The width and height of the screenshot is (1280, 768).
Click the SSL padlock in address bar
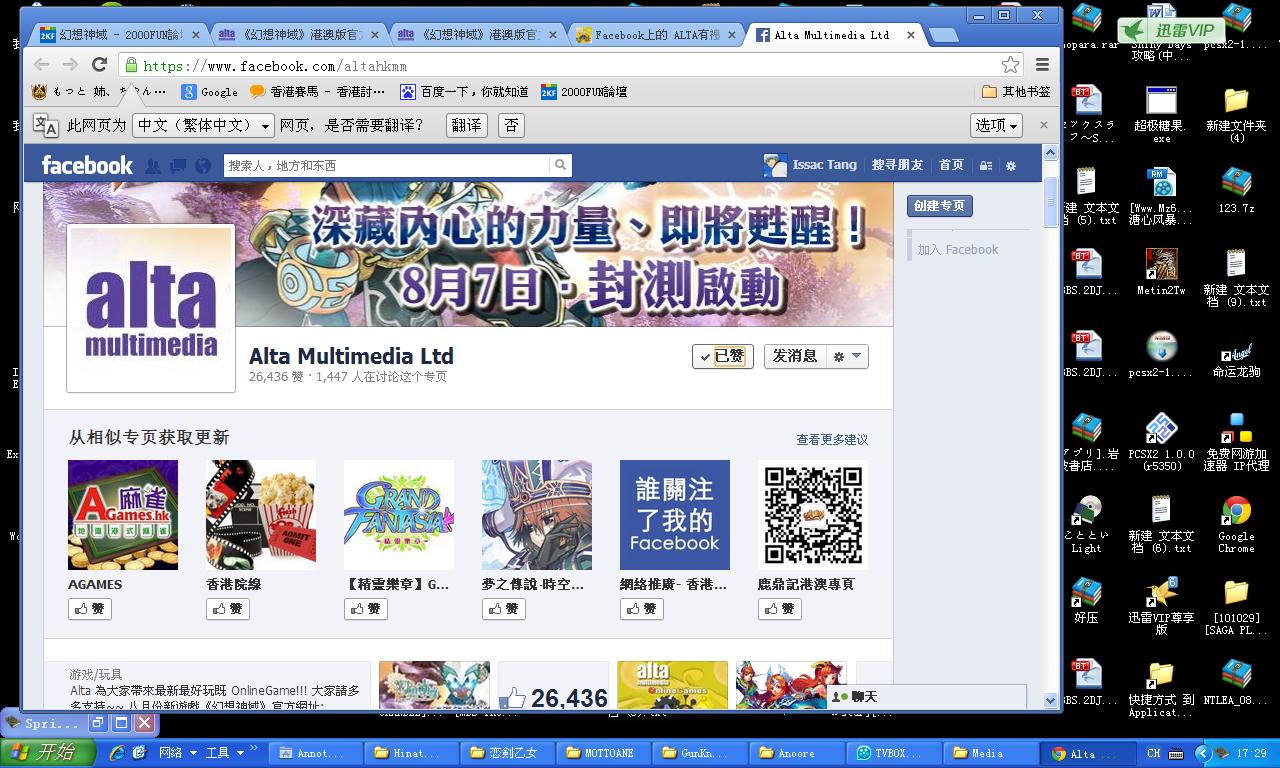click(x=130, y=66)
